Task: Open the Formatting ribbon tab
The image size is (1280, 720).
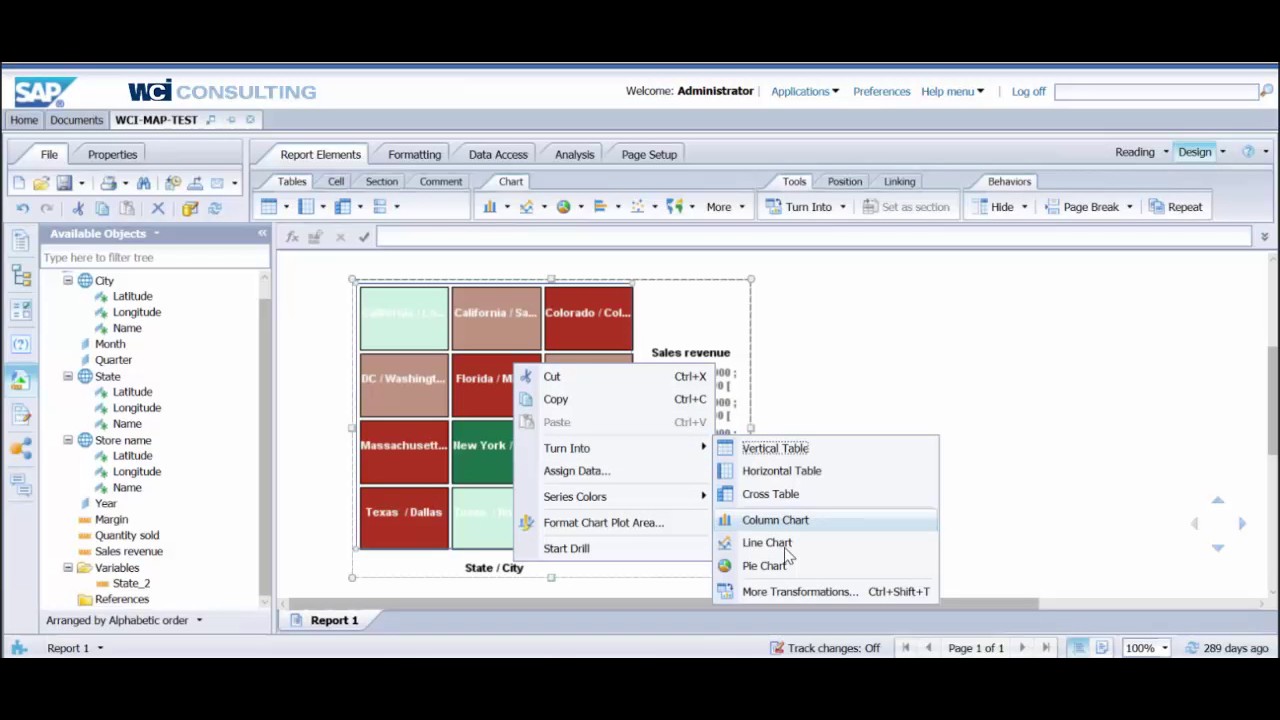Action: pyautogui.click(x=414, y=154)
